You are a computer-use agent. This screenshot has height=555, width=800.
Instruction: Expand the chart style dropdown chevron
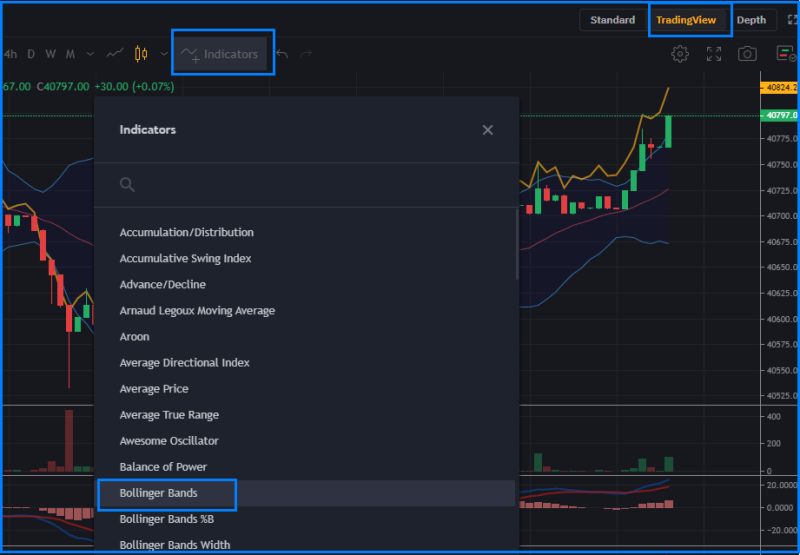click(x=164, y=54)
